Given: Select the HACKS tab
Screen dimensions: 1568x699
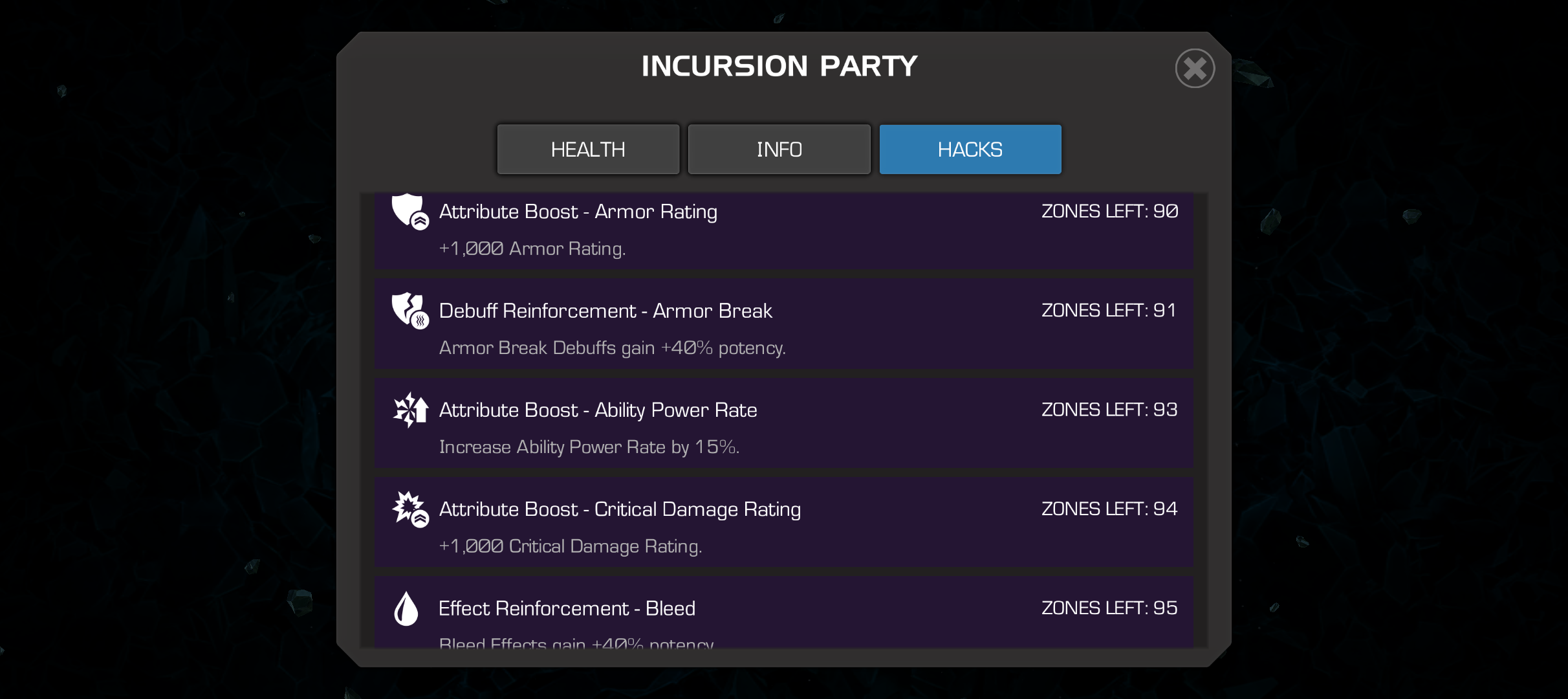Looking at the screenshot, I should tap(970, 150).
